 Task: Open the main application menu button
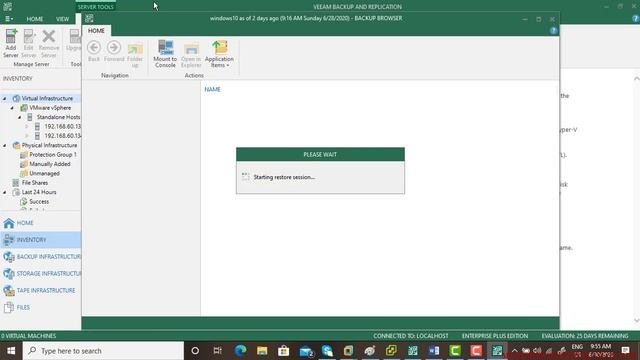[9, 19]
